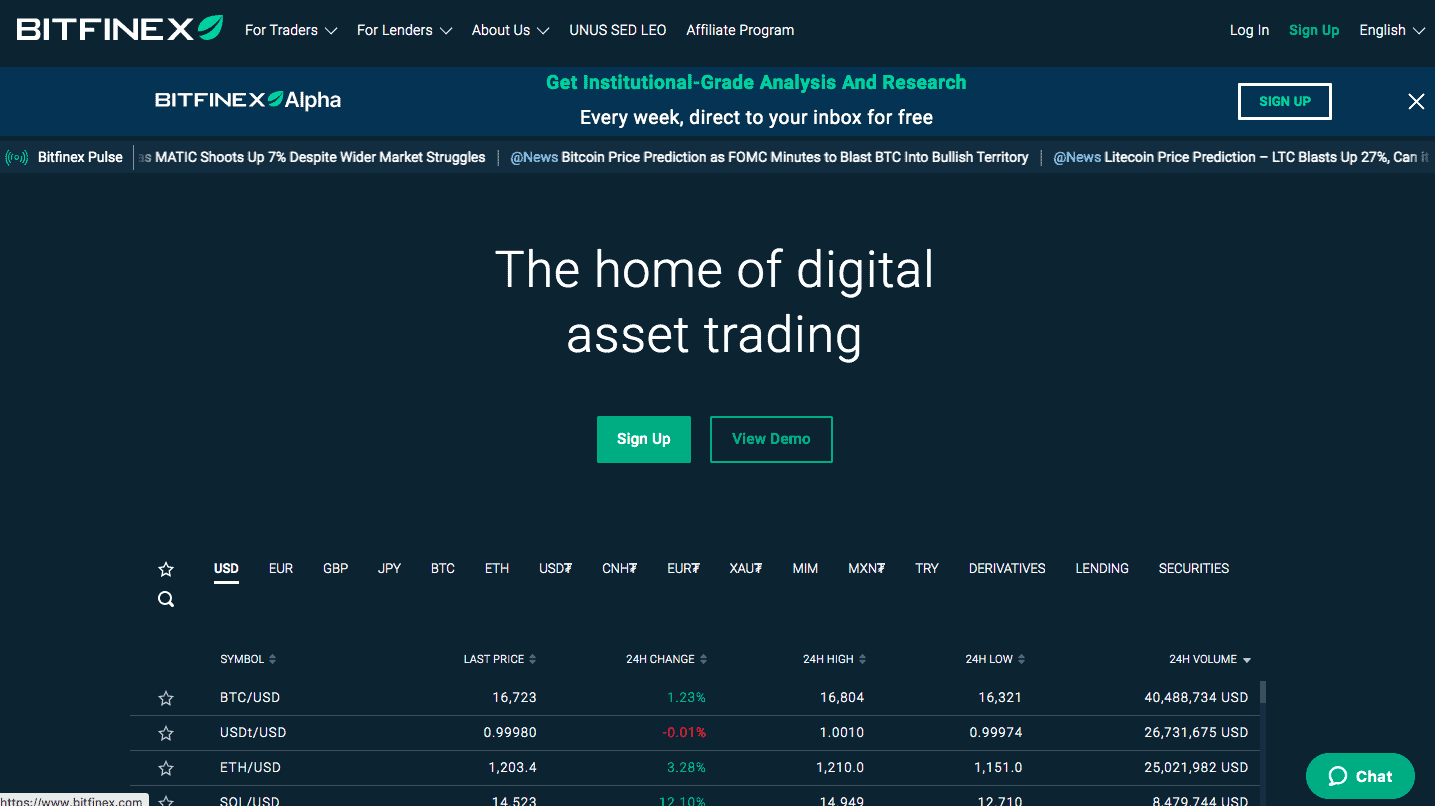Select the XAU₮ market tab
The height and width of the screenshot is (806, 1435).
tap(746, 568)
